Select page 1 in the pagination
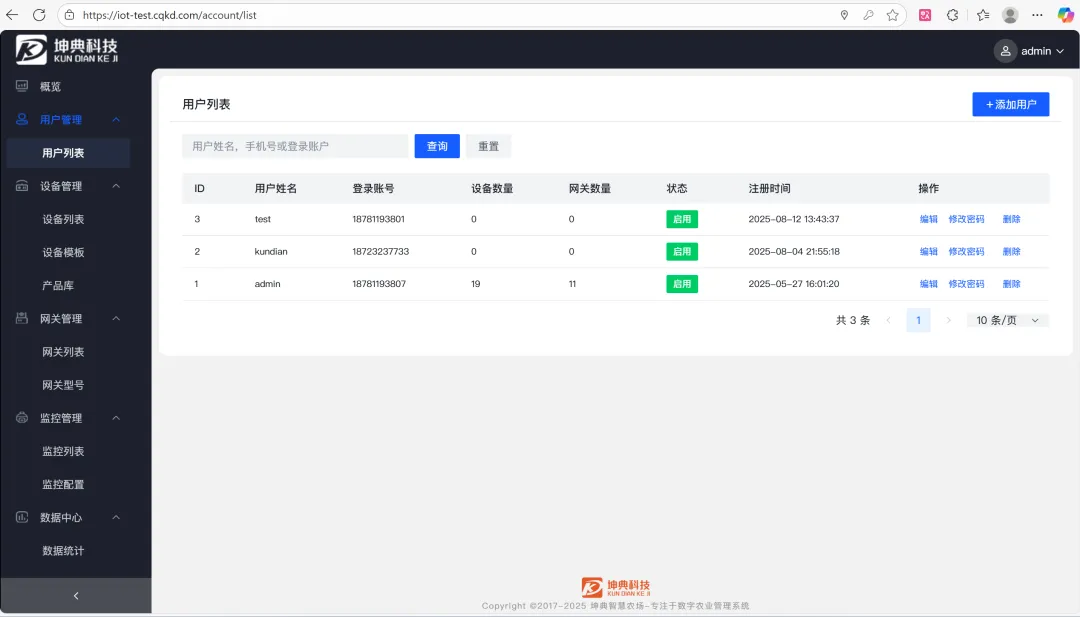This screenshot has height=617, width=1080. (918, 320)
